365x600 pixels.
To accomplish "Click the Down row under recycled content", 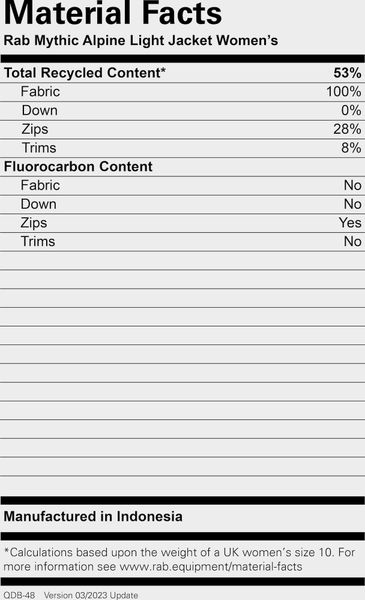I will point(182,111).
